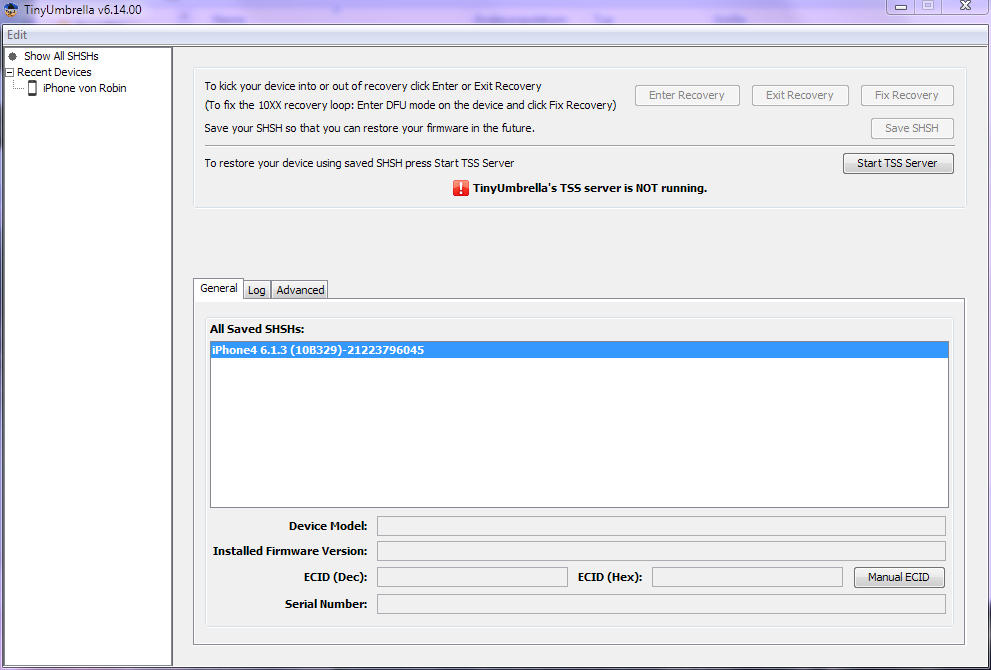Open the Advanced tab
The height and width of the screenshot is (670, 991).
pyautogui.click(x=300, y=290)
